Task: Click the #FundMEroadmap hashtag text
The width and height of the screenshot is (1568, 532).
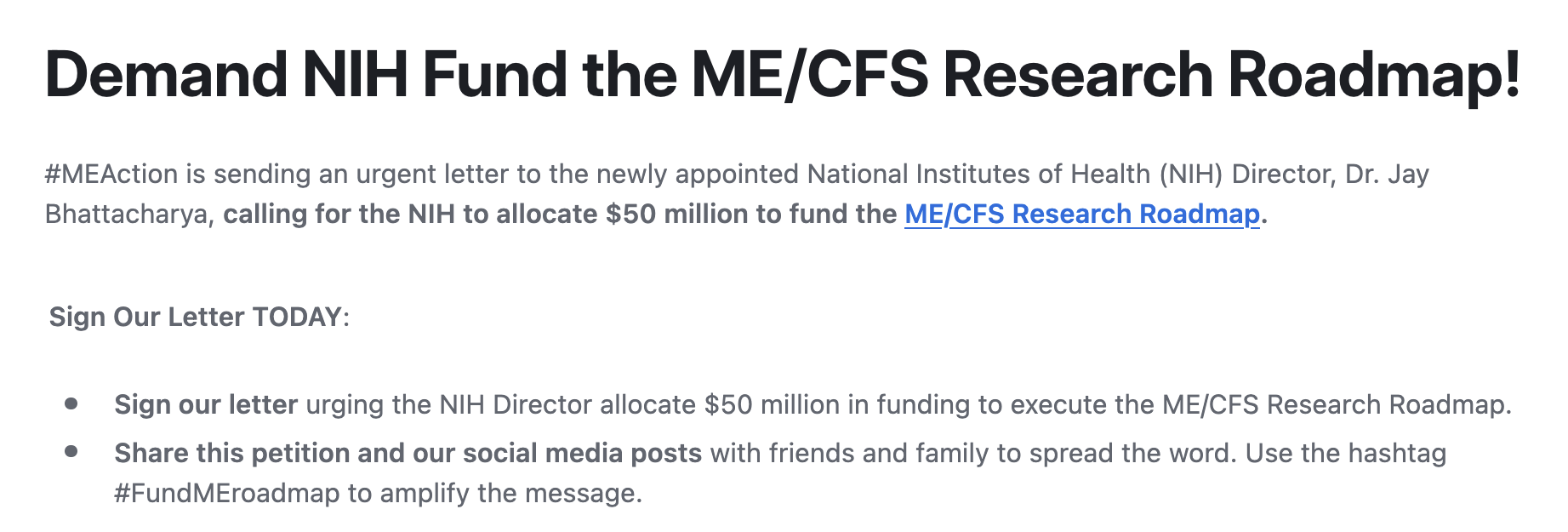Action: click(x=226, y=493)
